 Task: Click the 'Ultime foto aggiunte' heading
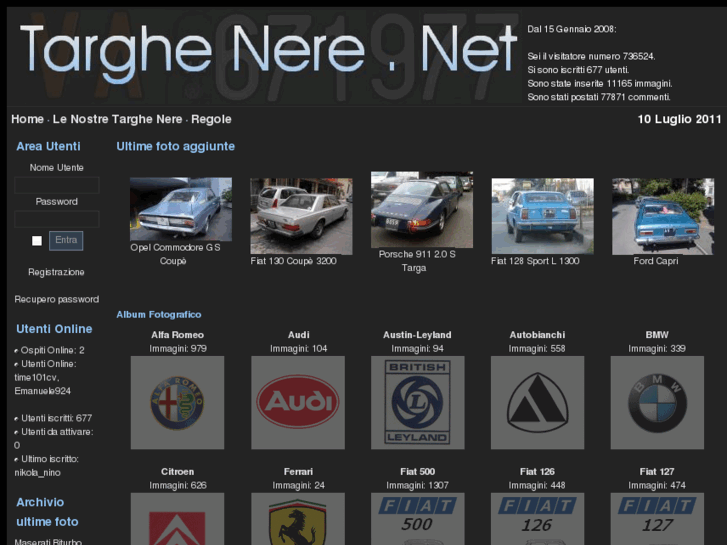[175, 147]
